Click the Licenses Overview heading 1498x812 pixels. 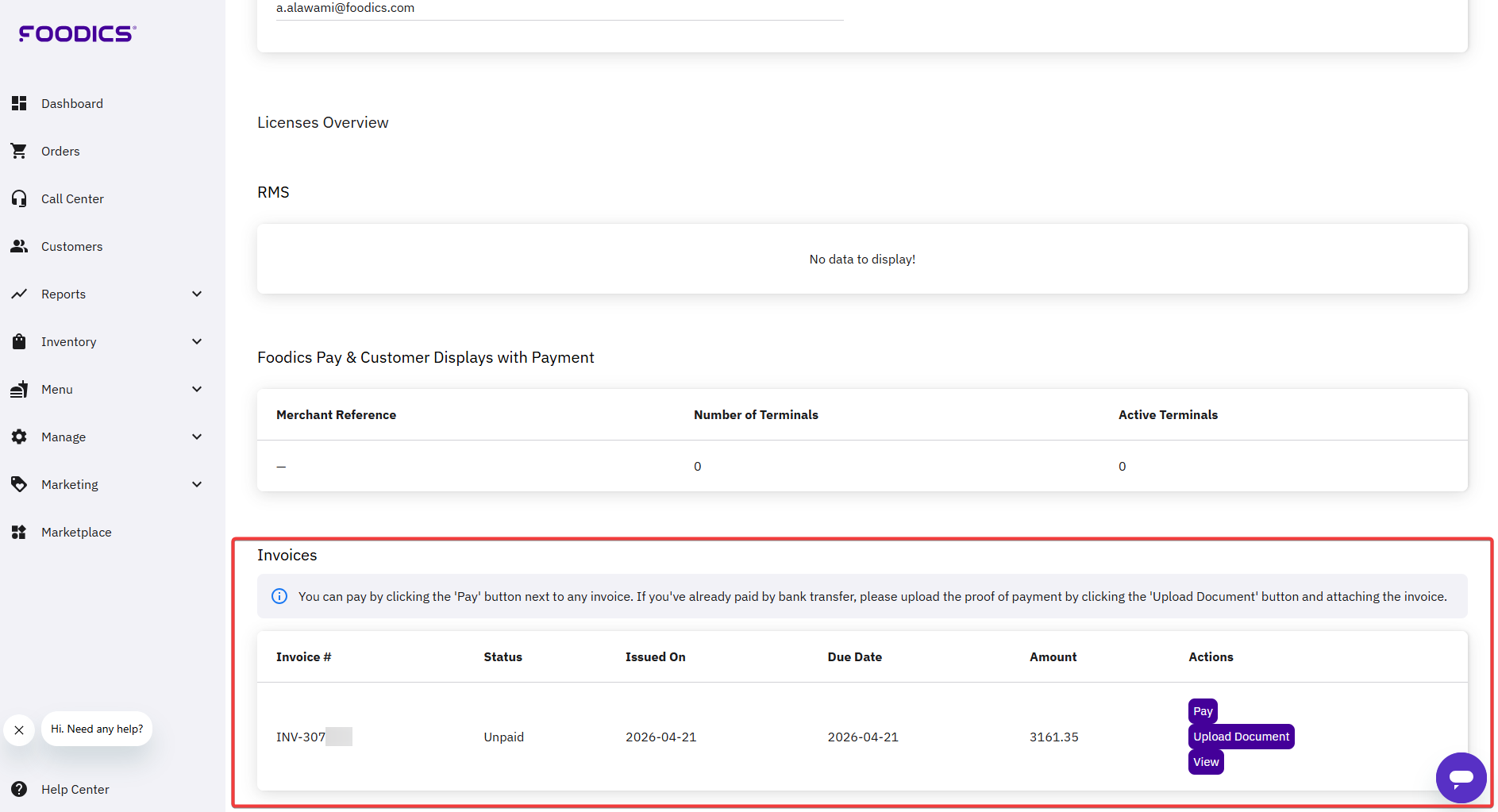tap(322, 122)
